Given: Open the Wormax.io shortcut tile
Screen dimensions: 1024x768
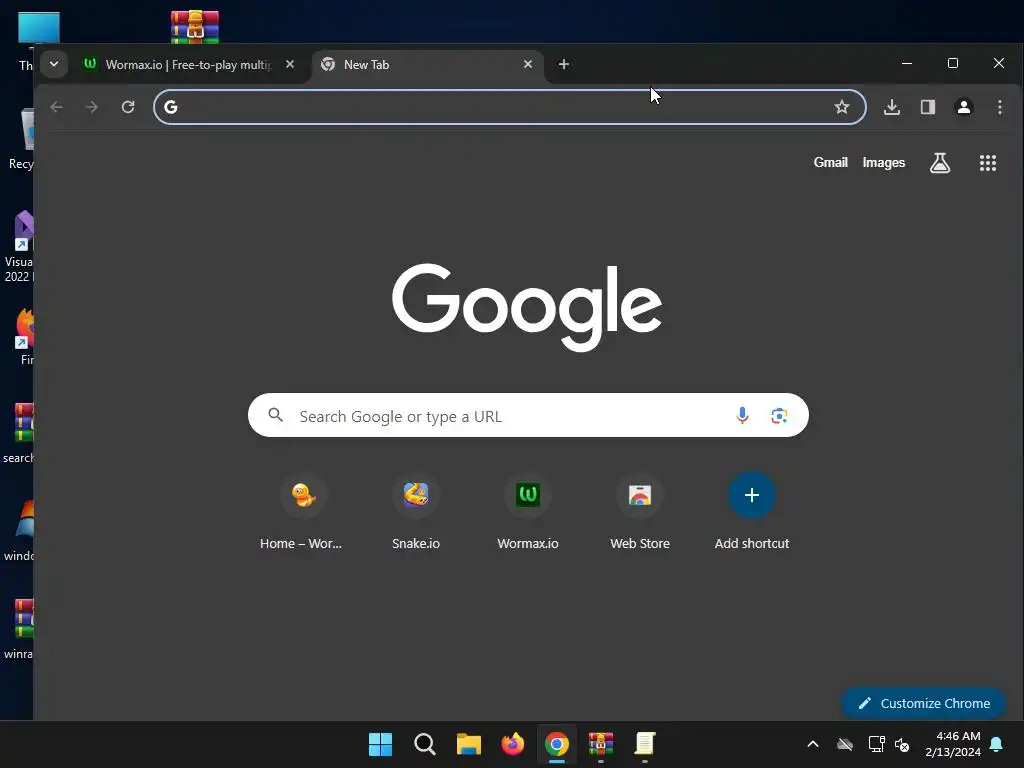Looking at the screenshot, I should (528, 513).
